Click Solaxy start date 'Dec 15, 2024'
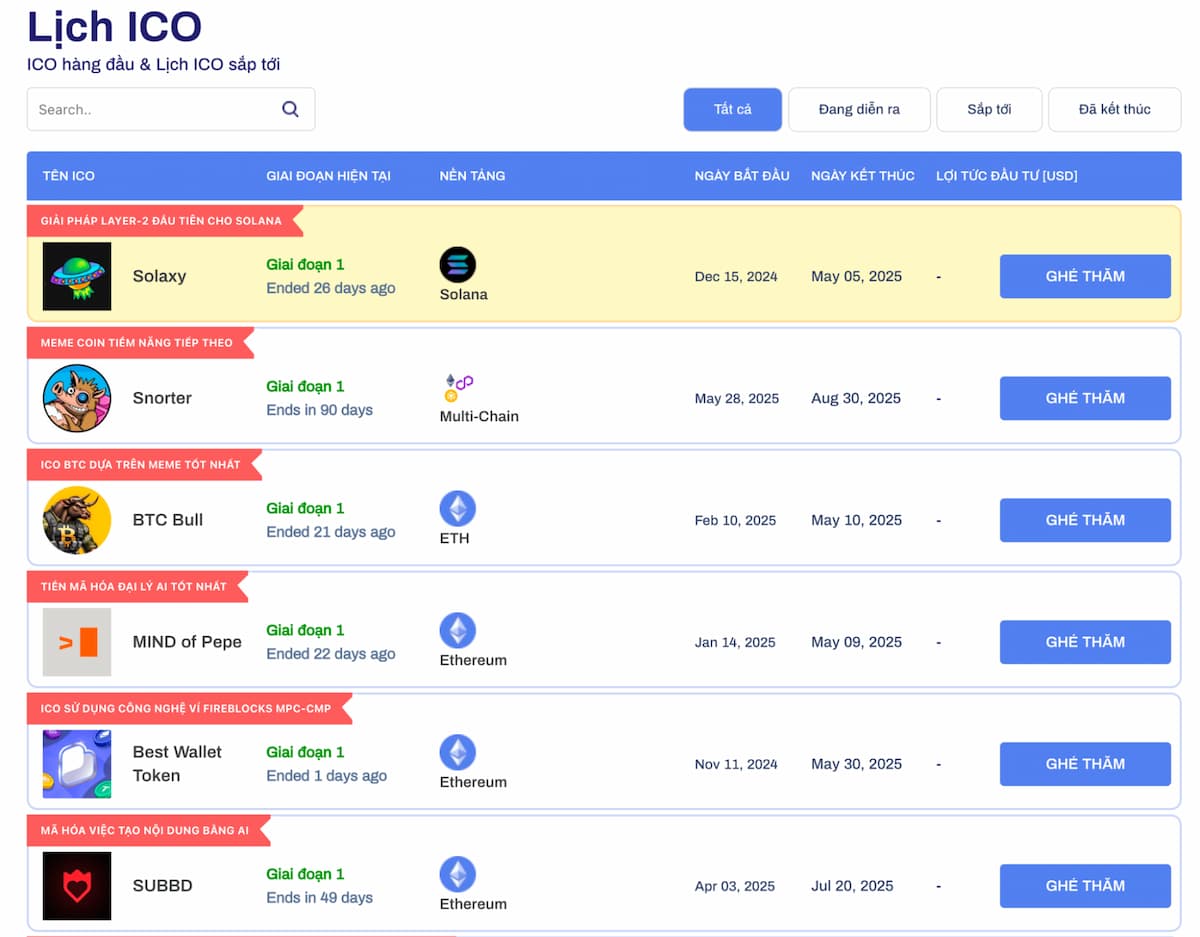 [x=736, y=276]
